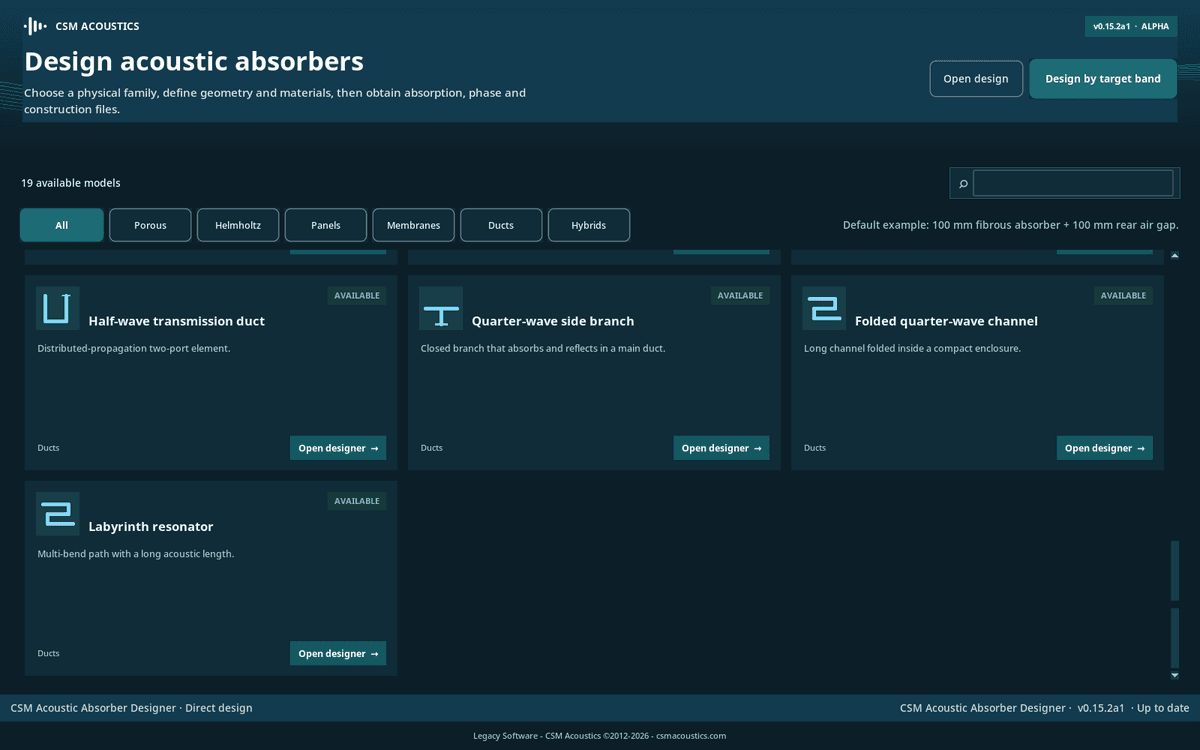This screenshot has width=1200, height=750.
Task: Click the Open design button
Action: tap(976, 79)
